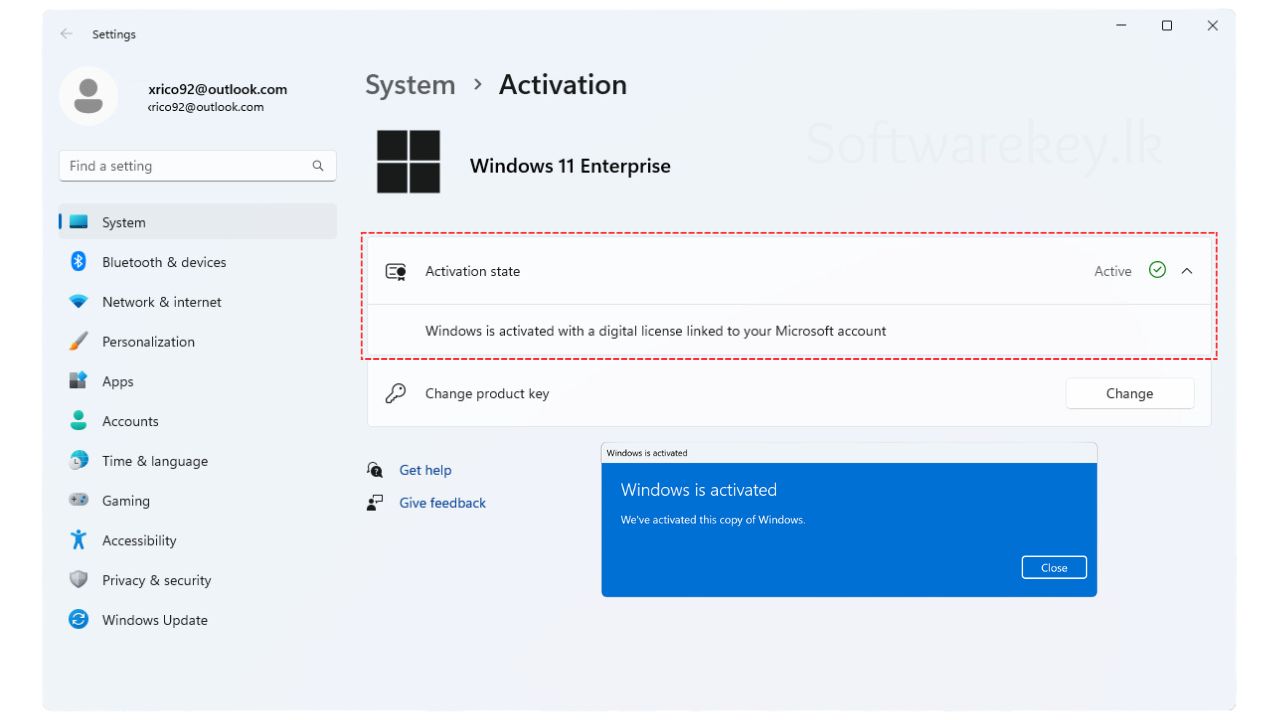
Task: Click the Personalization paintbrush icon
Action: click(78, 342)
